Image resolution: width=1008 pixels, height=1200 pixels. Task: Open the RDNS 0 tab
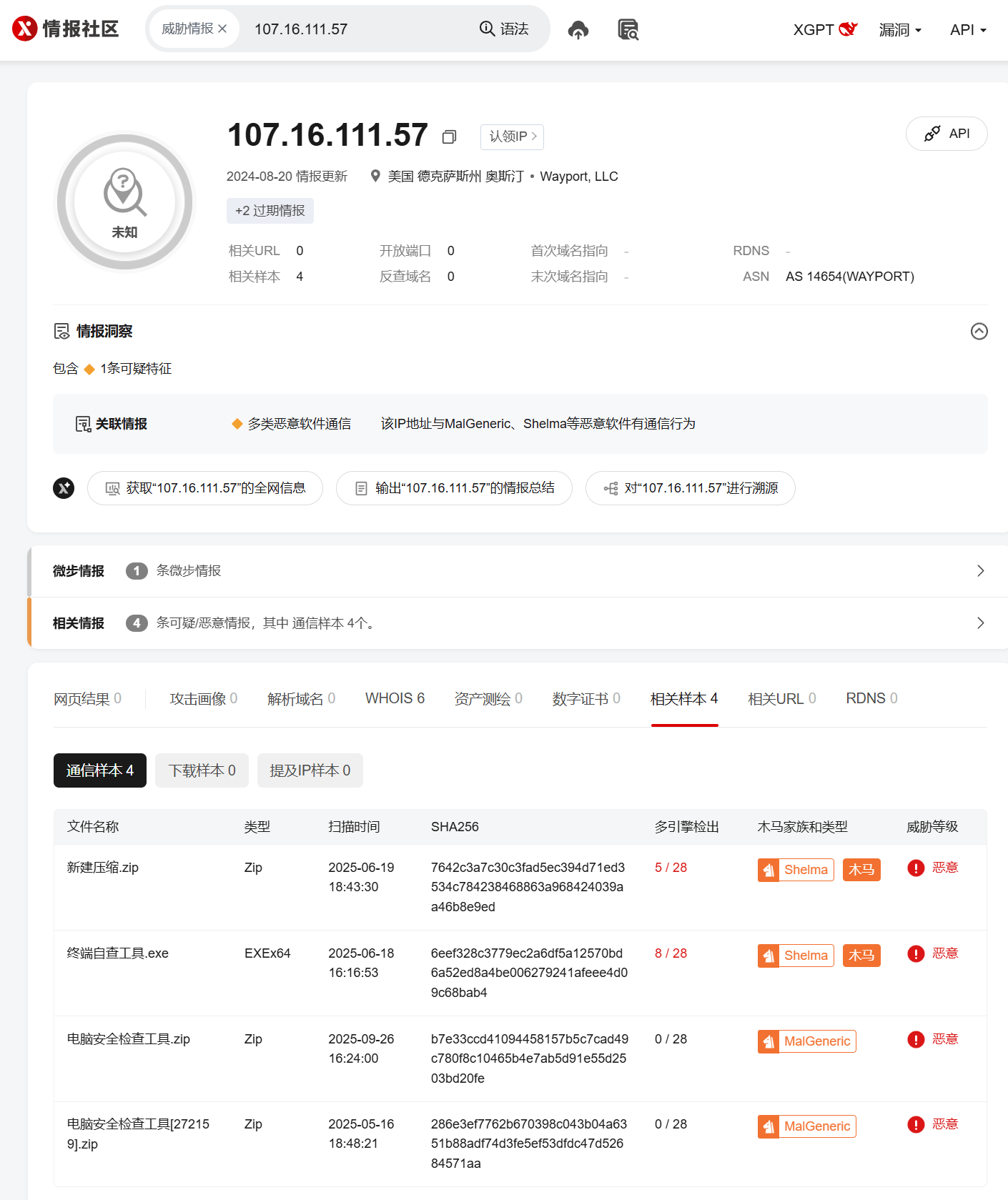tap(871, 698)
